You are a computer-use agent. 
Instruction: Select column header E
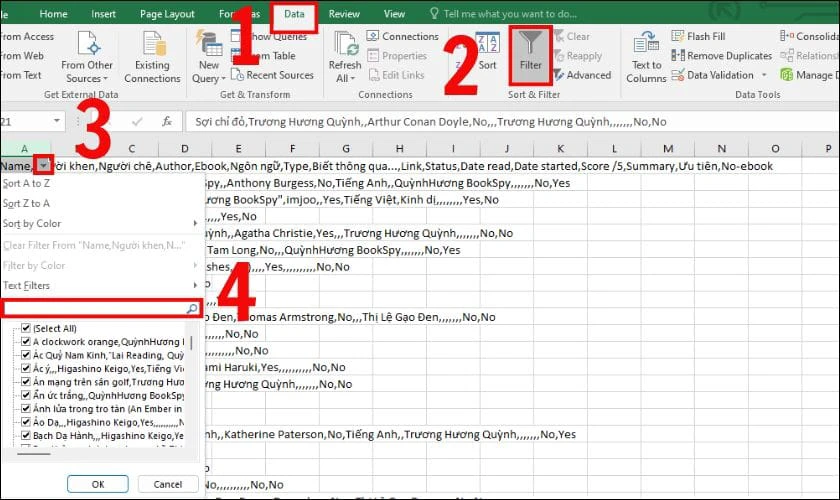point(238,148)
